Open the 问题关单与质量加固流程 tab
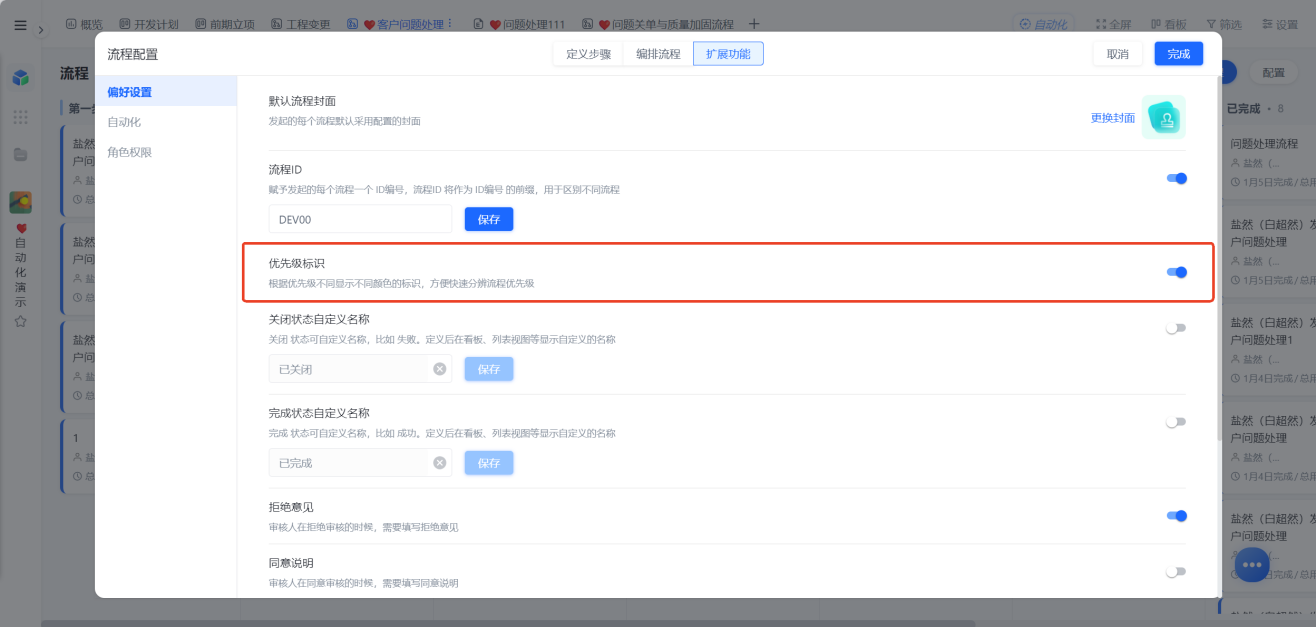Viewport: 1316px width, 627px height. pyautogui.click(x=657, y=24)
